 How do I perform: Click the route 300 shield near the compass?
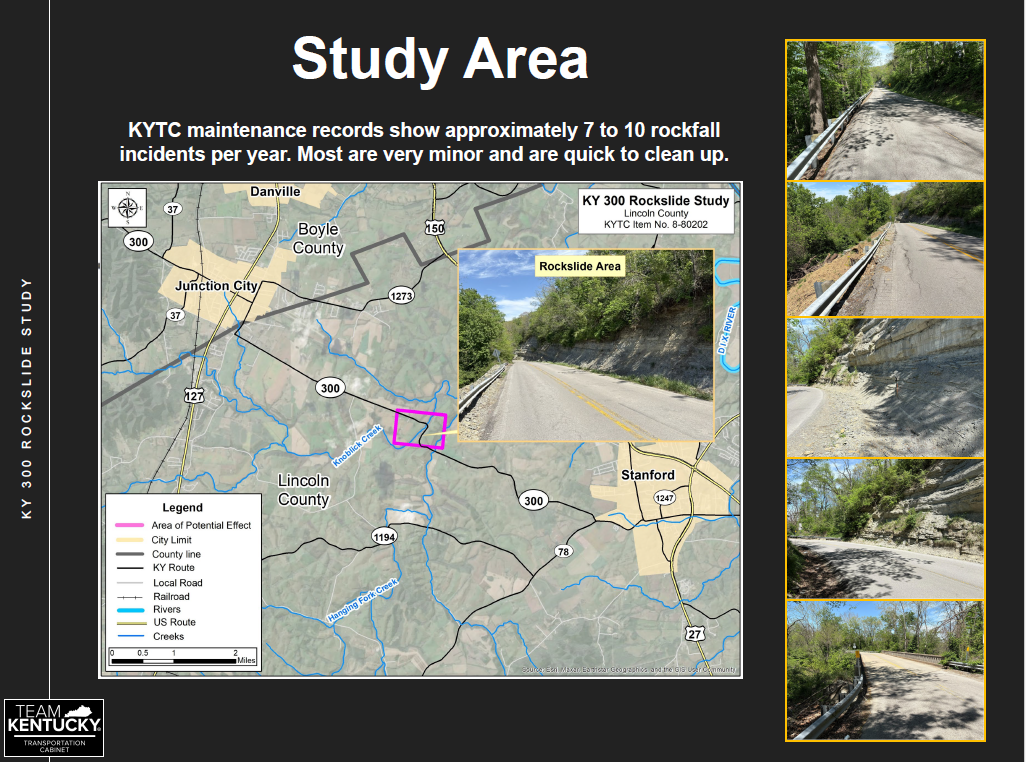point(138,241)
